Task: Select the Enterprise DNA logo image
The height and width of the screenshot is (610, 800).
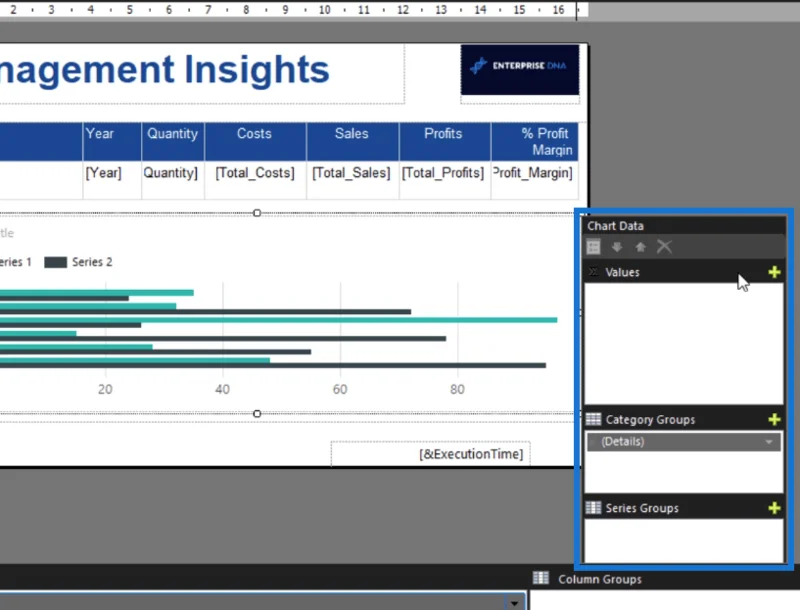Action: pyautogui.click(x=520, y=70)
